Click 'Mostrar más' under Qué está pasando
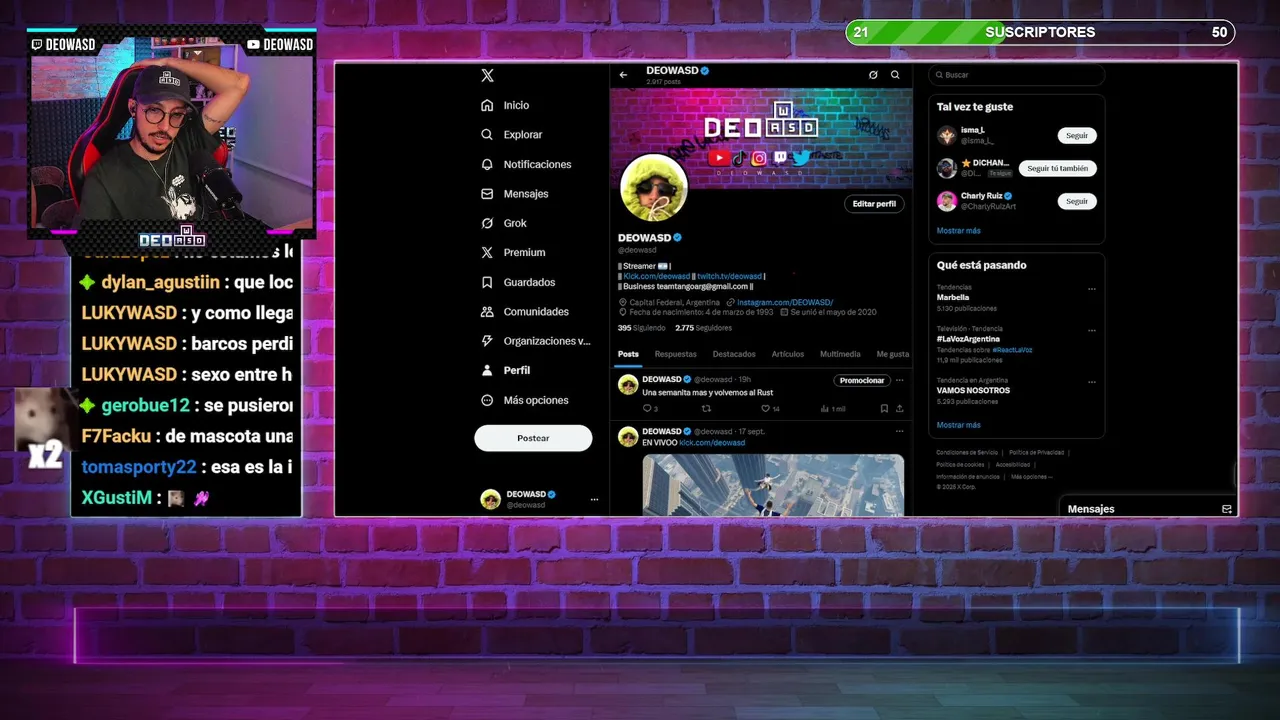Viewport: 1280px width, 720px height. 958,425
